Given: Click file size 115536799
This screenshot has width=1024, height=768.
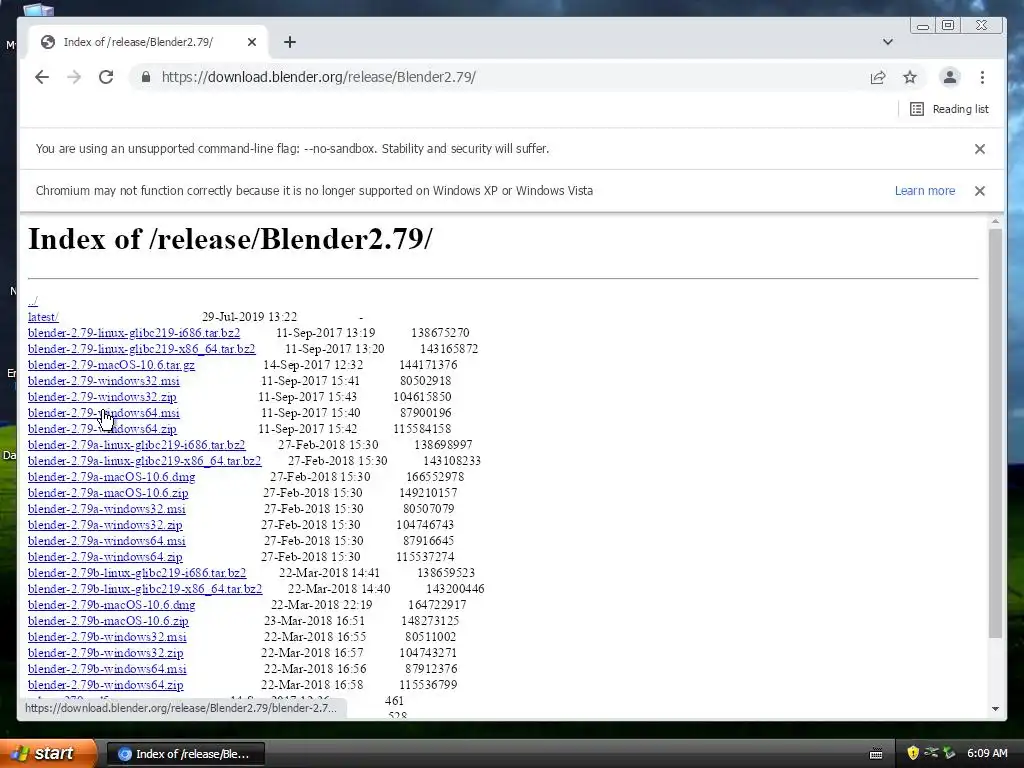Looking at the screenshot, I should 428,685.
